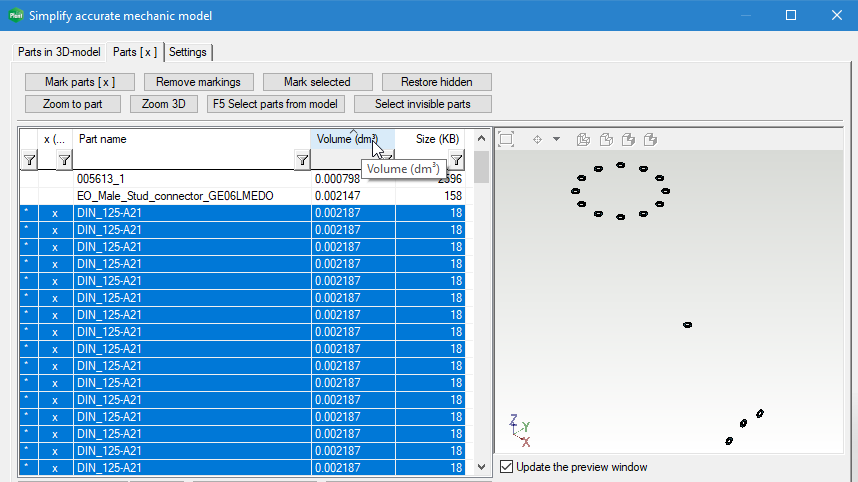Viewport: 858px width, 482px height.
Task: Open the dropdown arrow beside the pan icon
Action: coord(557,139)
